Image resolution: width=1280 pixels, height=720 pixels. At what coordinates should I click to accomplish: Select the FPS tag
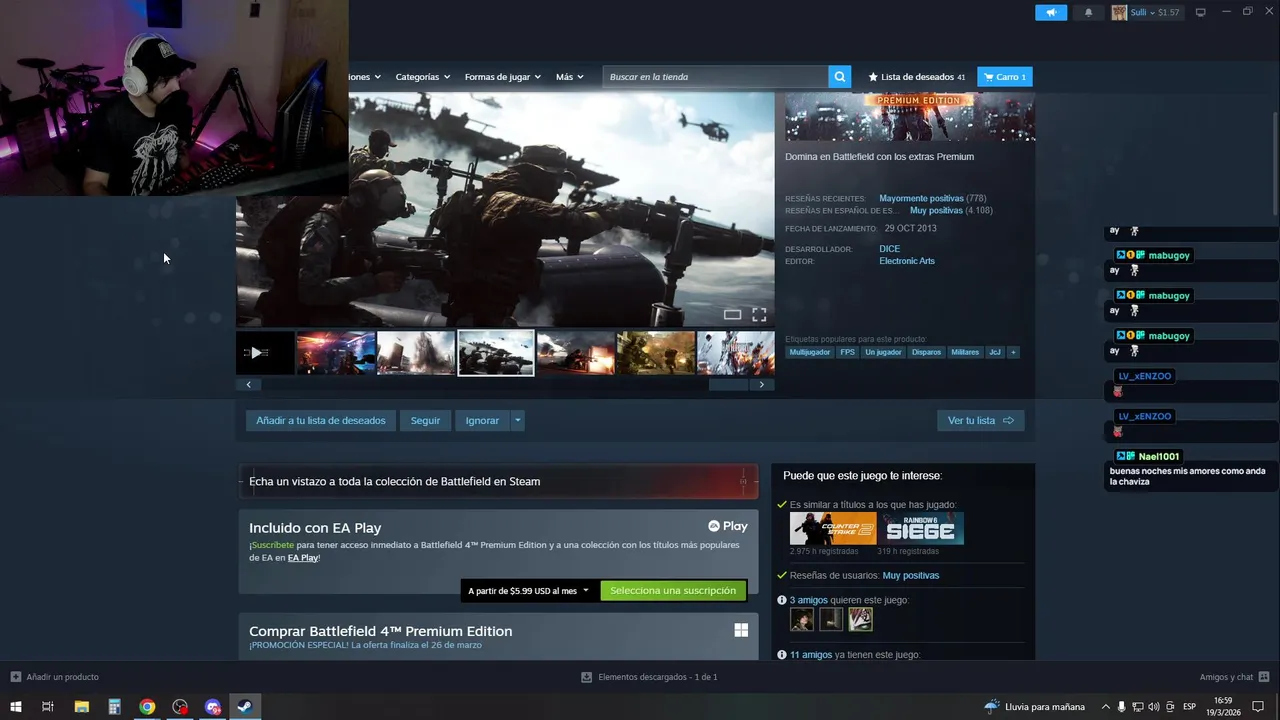[847, 352]
